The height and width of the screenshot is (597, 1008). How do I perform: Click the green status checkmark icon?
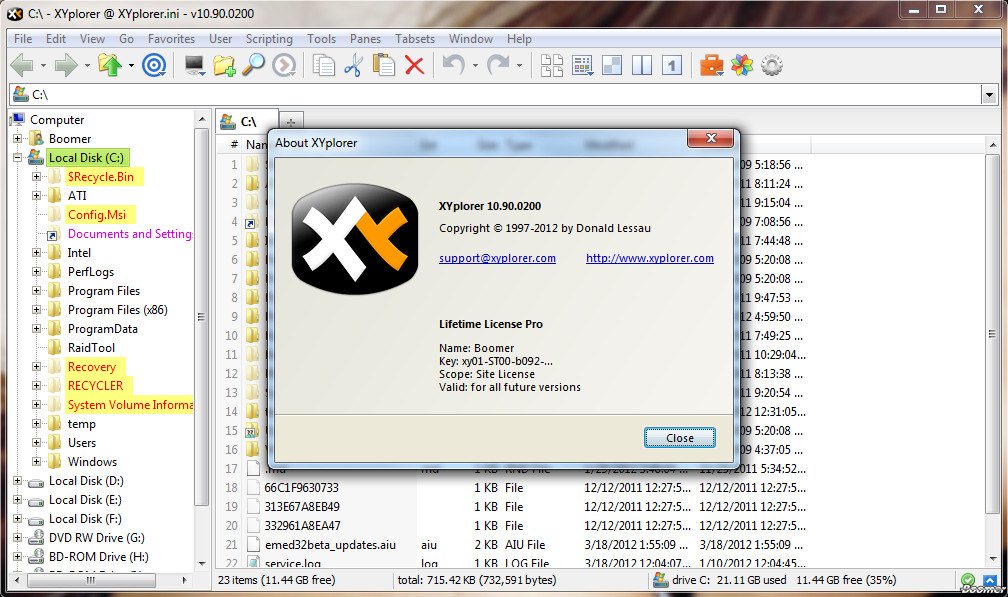coord(968,580)
